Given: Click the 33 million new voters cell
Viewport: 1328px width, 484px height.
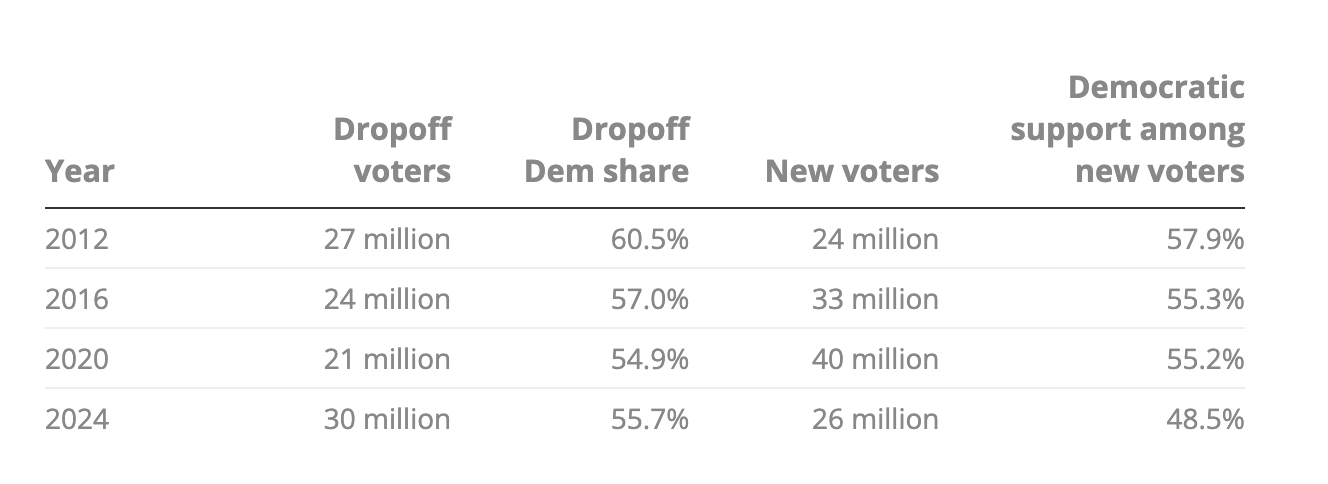Looking at the screenshot, I should (x=875, y=299).
